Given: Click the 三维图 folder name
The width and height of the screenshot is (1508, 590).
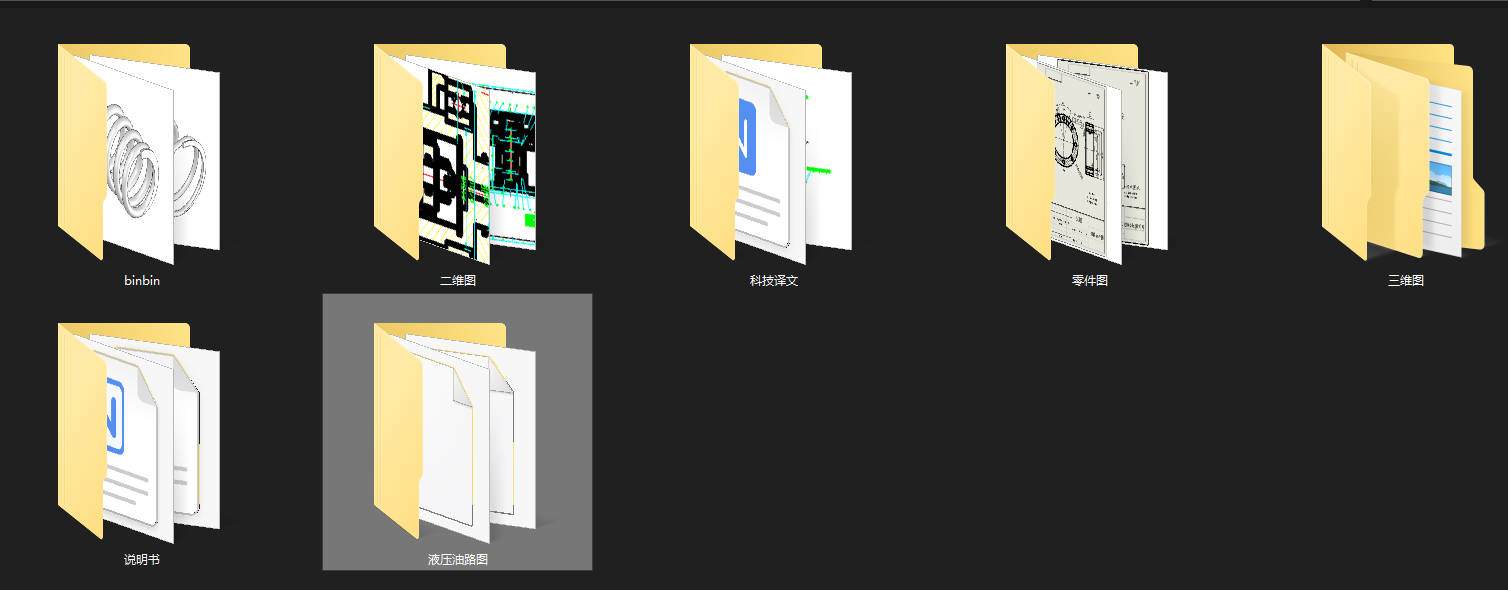Looking at the screenshot, I should (x=1406, y=281).
